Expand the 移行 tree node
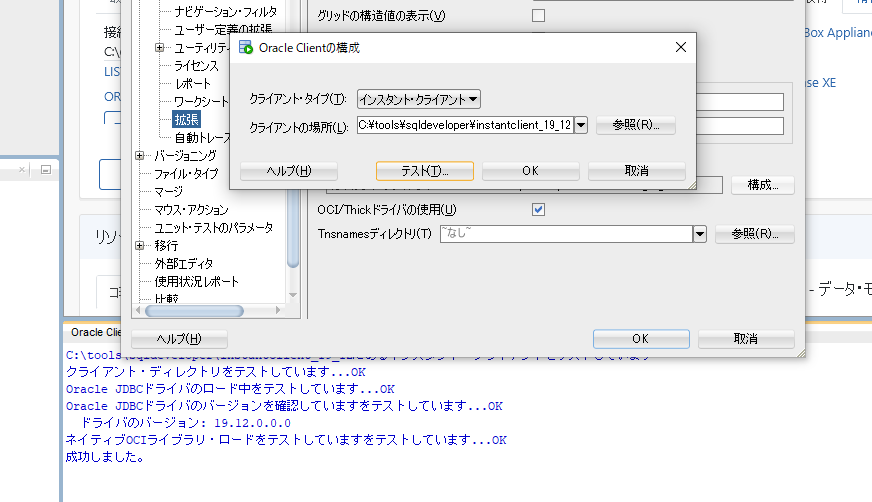The height and width of the screenshot is (502, 872). coord(140,245)
